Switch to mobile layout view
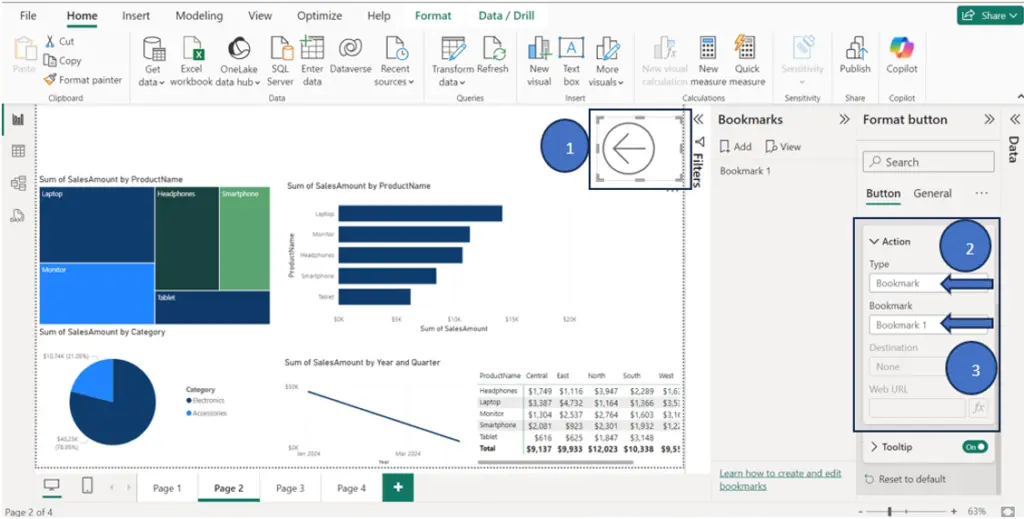The image size is (1024, 519). [87, 486]
